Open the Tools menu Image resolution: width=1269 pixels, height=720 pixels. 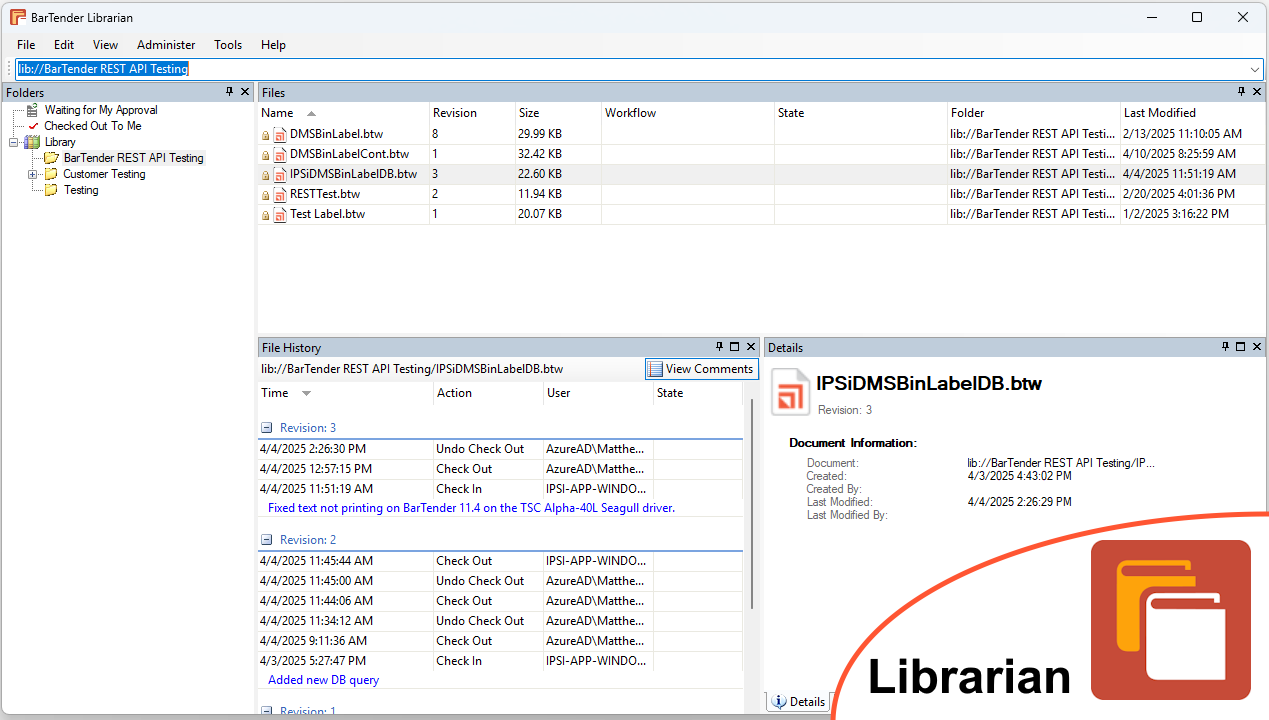tap(228, 45)
